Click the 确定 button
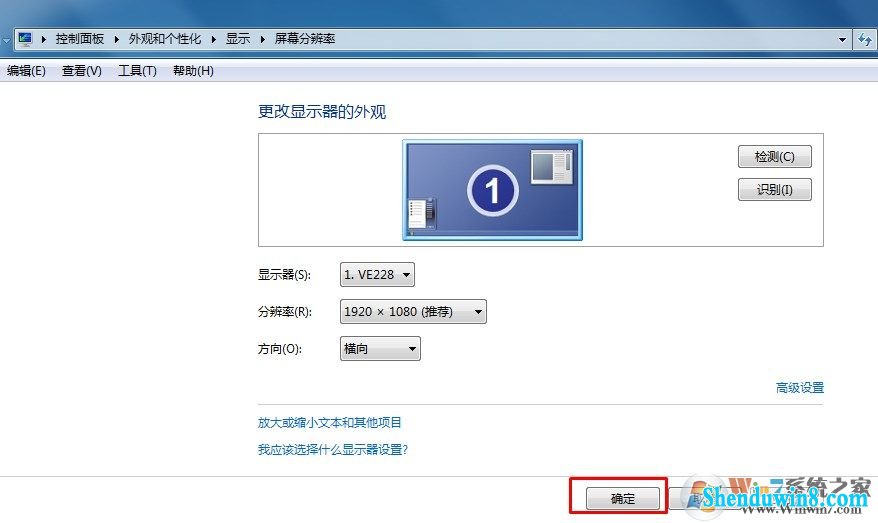878x523 pixels. click(x=623, y=498)
